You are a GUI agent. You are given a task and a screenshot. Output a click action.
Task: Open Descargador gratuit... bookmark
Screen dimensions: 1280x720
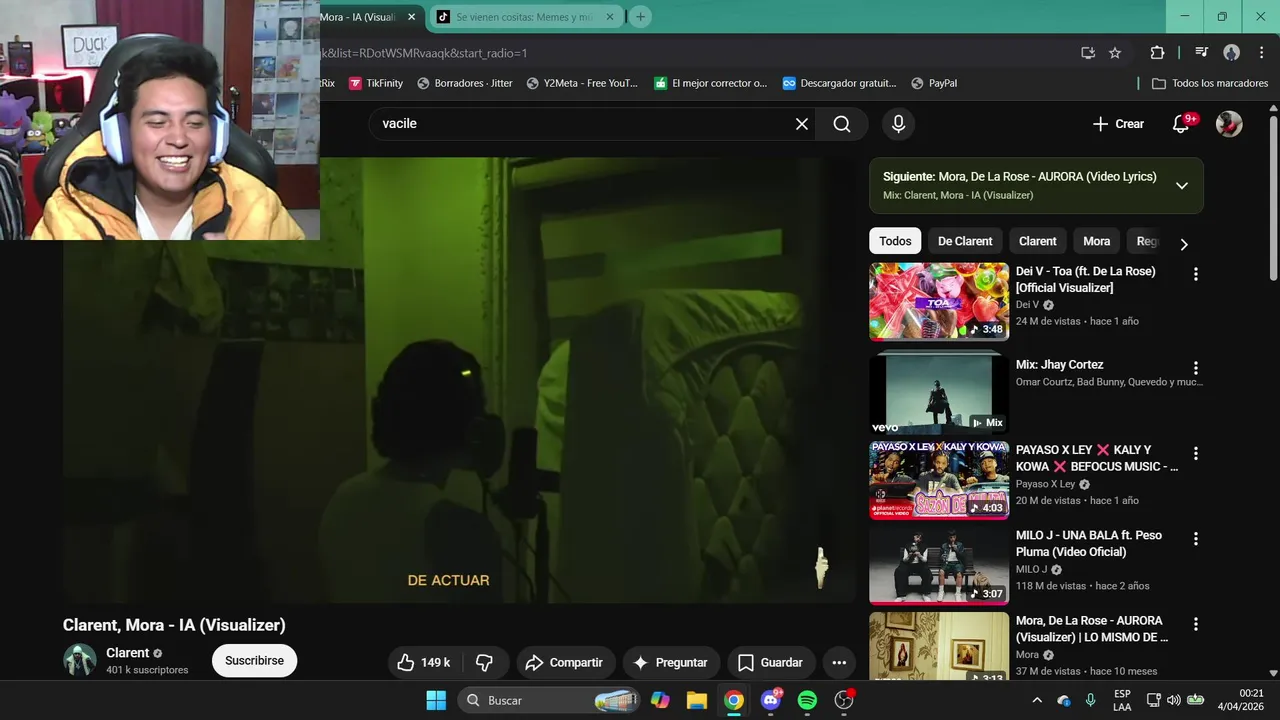tap(839, 83)
